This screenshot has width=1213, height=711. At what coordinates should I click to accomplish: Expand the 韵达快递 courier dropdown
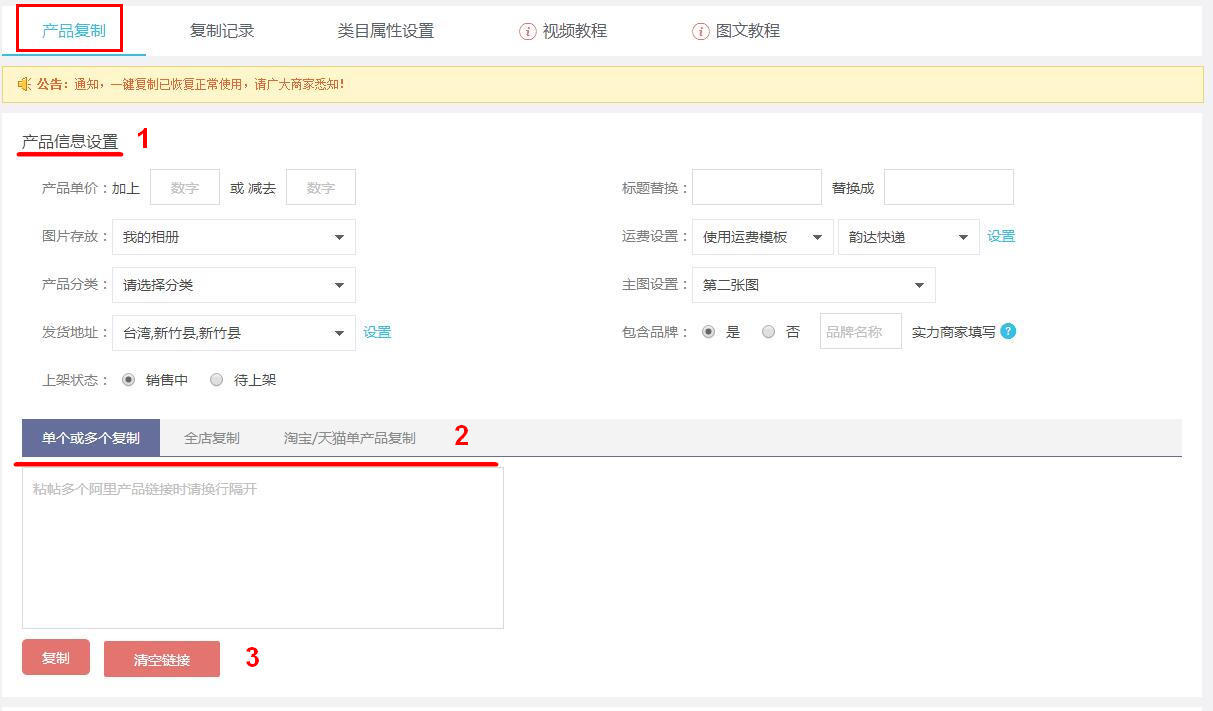click(x=909, y=237)
